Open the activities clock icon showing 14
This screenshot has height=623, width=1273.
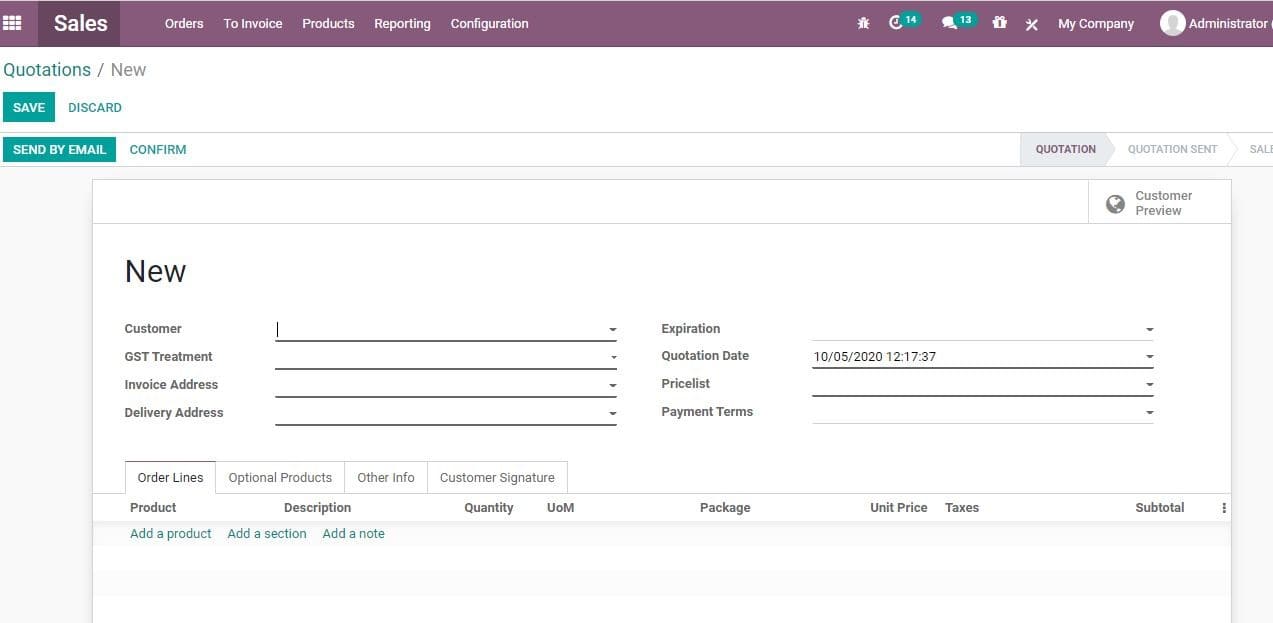click(x=898, y=23)
